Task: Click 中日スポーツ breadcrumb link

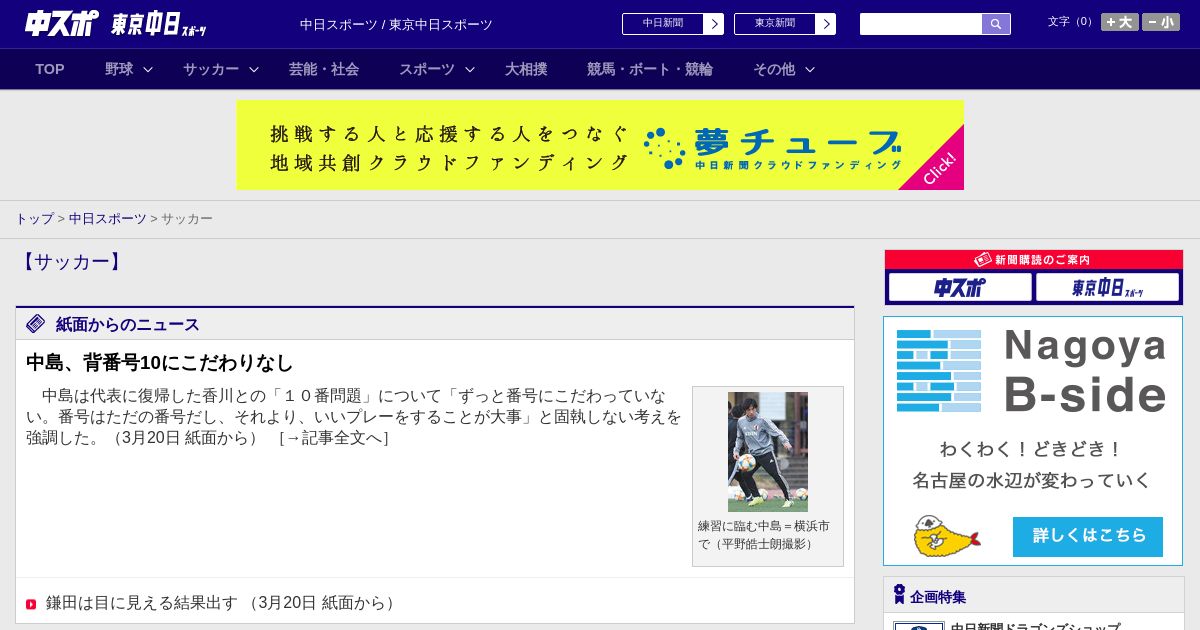Action: coord(108,218)
